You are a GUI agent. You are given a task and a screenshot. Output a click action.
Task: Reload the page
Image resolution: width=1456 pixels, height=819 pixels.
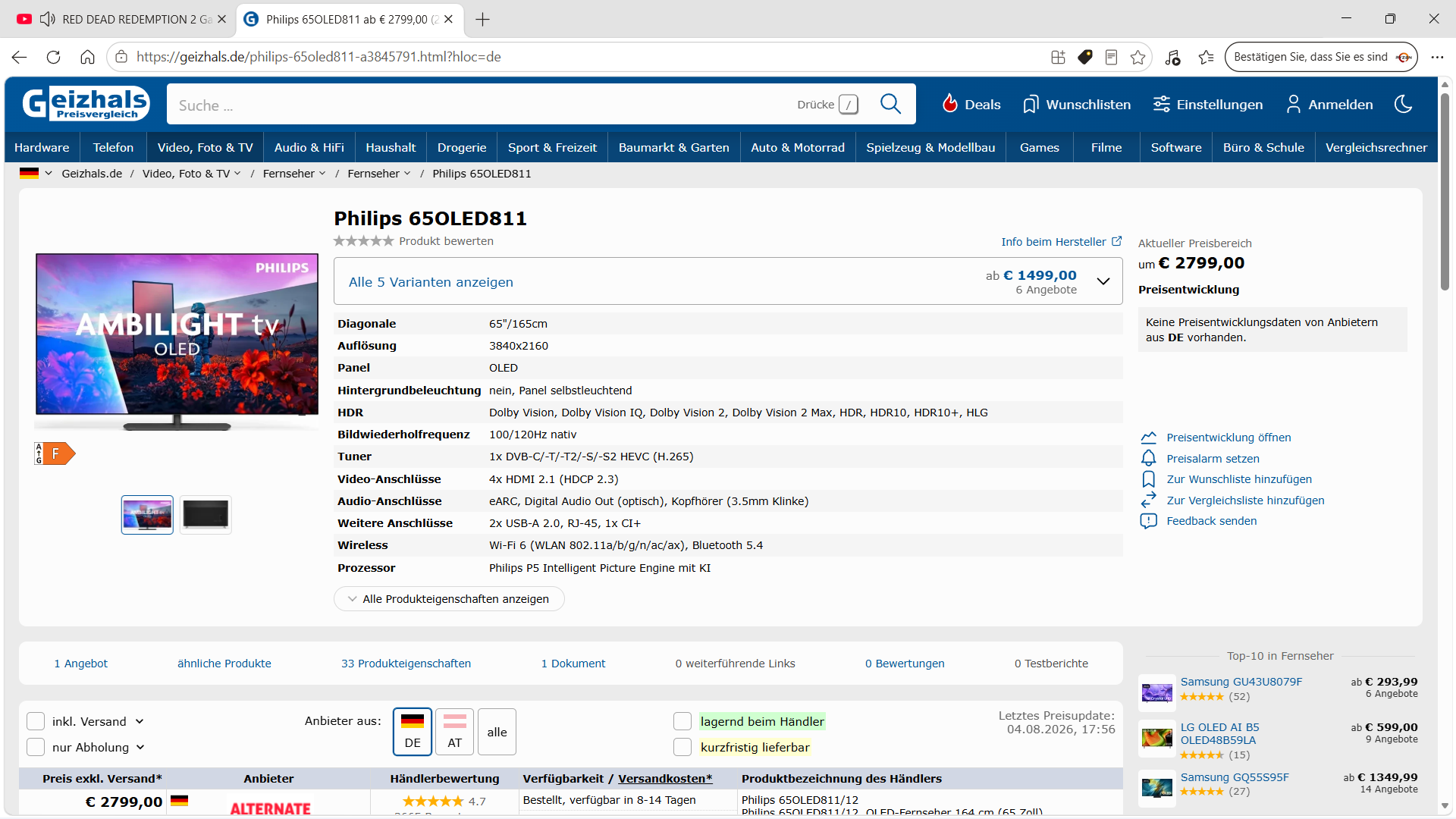pos(53,57)
